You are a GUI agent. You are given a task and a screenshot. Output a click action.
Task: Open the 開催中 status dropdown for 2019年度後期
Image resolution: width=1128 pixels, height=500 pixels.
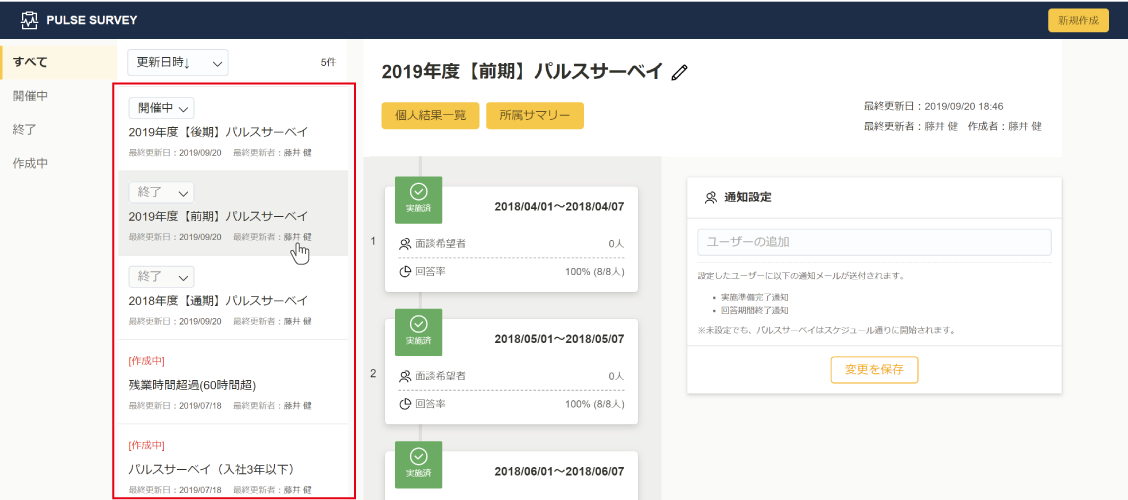coord(161,108)
